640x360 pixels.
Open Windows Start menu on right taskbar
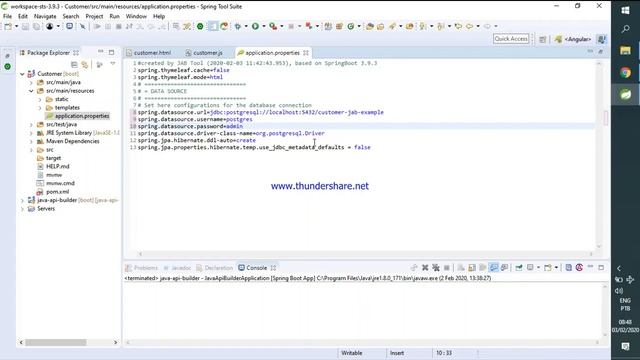coord(625,10)
